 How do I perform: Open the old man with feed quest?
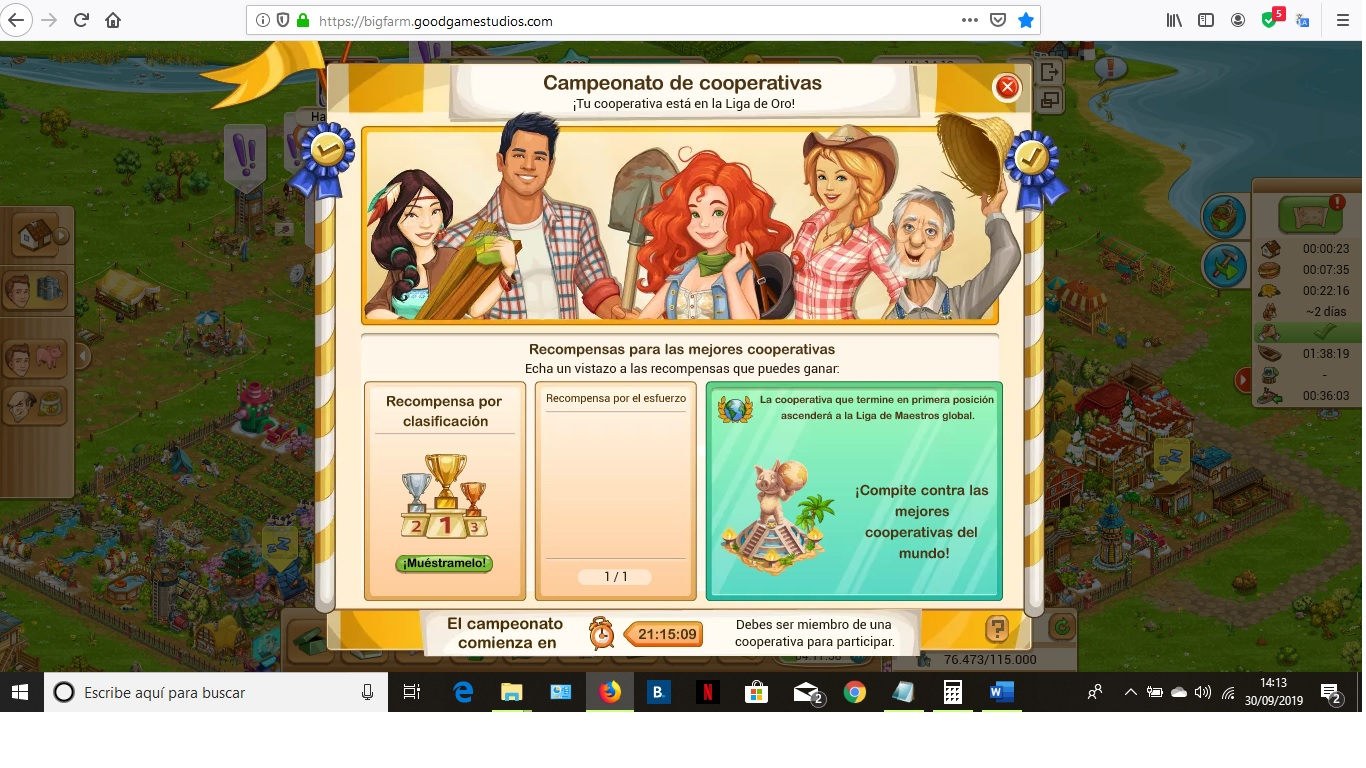(35, 405)
